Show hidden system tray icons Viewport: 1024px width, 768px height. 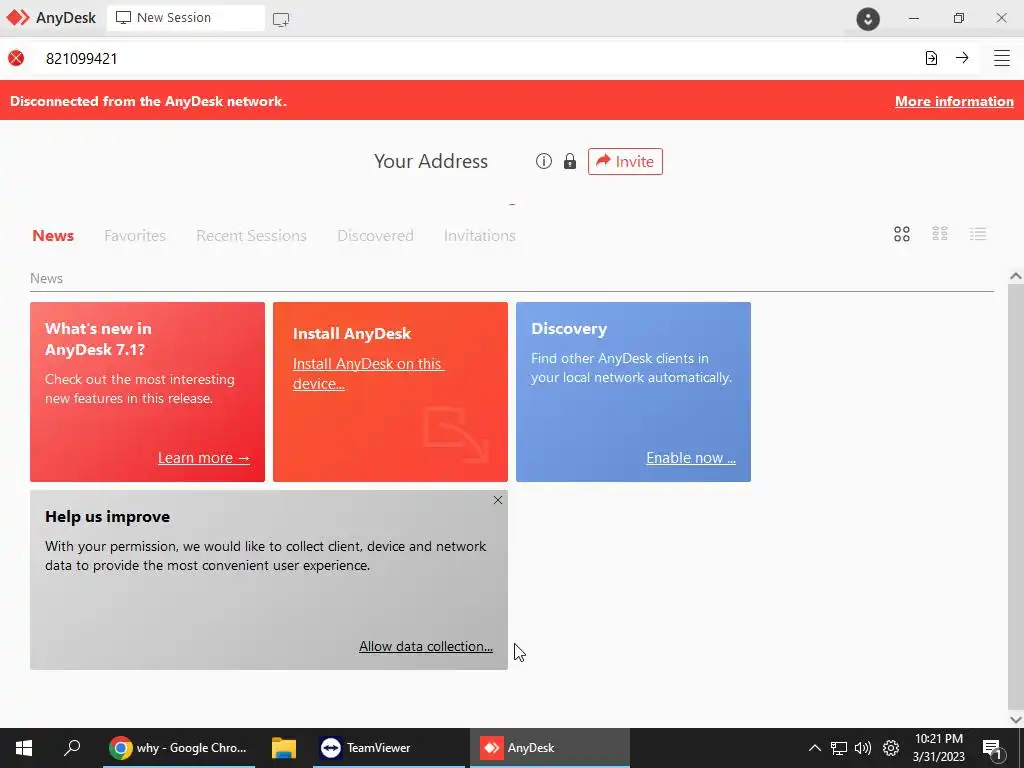[814, 748]
